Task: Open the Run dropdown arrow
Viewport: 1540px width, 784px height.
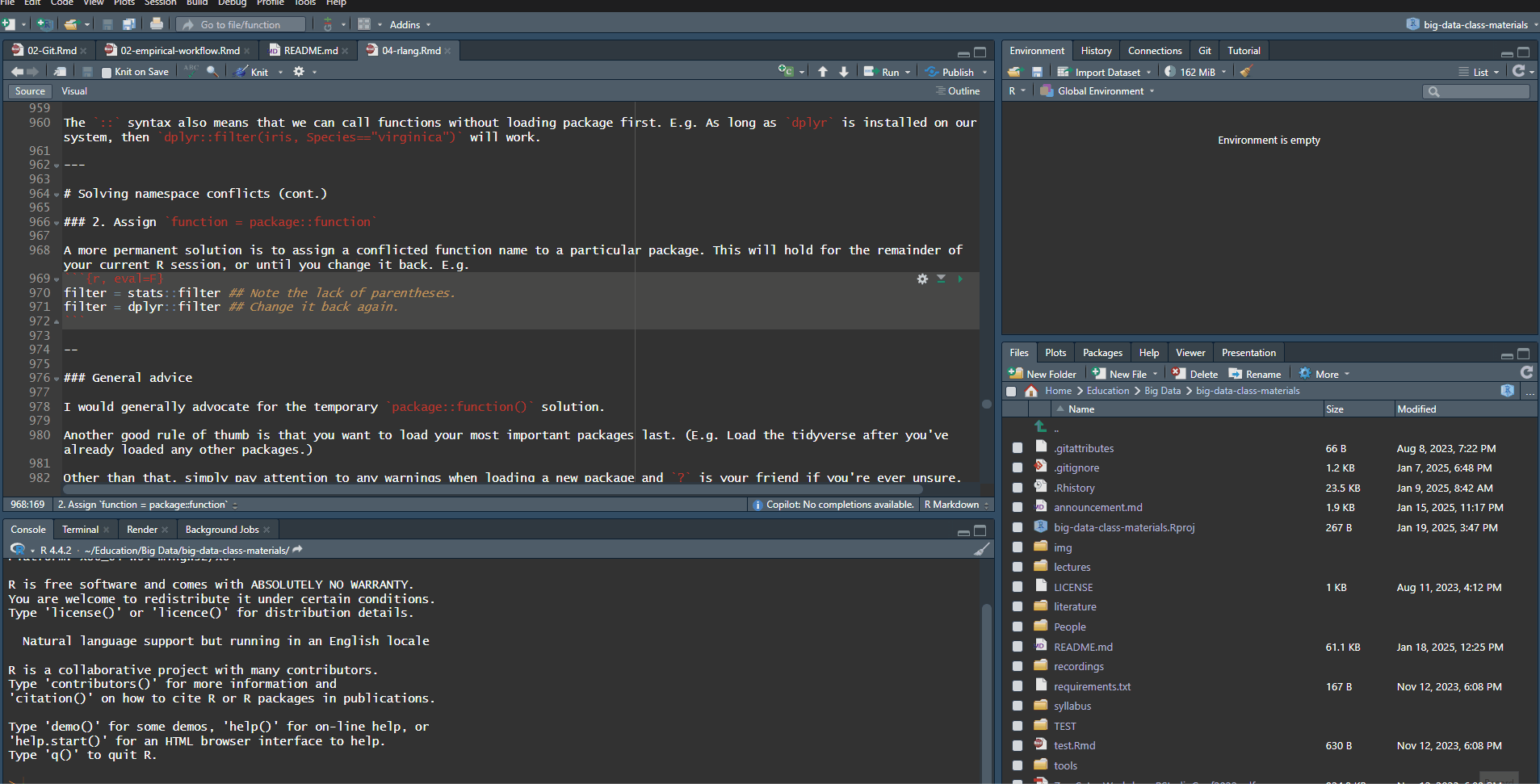Action: coord(908,72)
